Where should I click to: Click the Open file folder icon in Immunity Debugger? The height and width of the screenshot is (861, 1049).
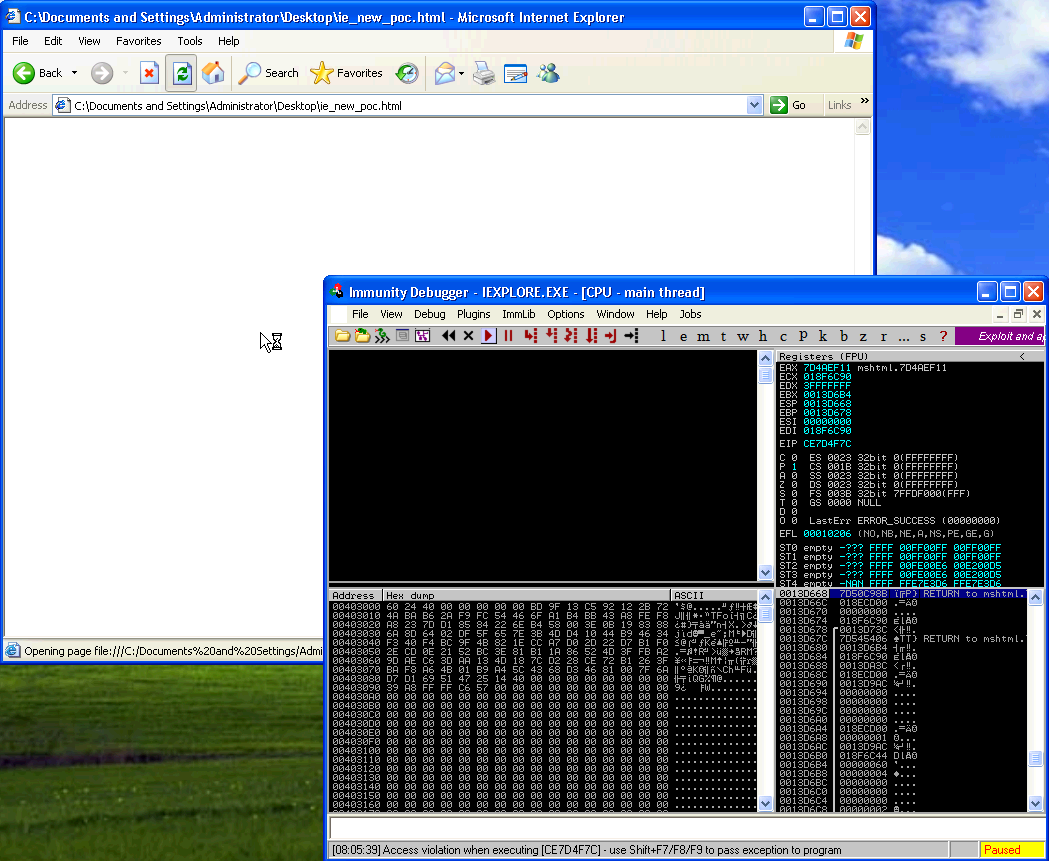click(342, 336)
